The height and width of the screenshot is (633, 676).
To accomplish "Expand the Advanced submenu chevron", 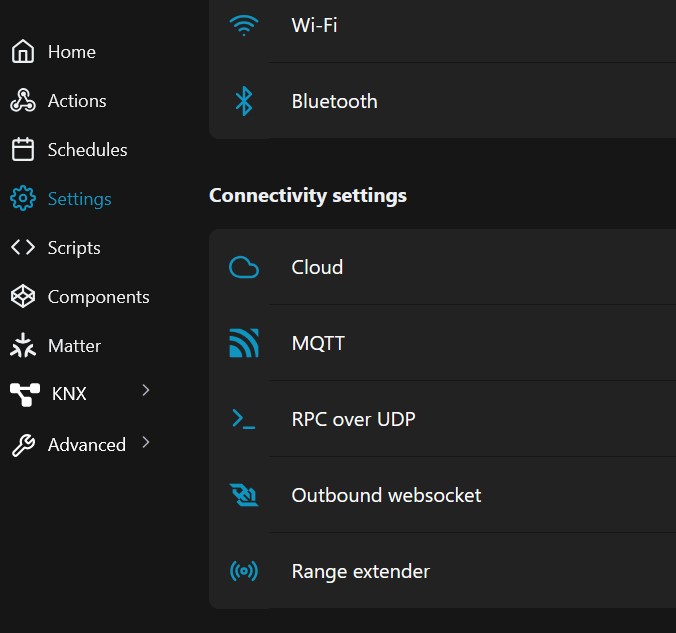I will (146, 442).
